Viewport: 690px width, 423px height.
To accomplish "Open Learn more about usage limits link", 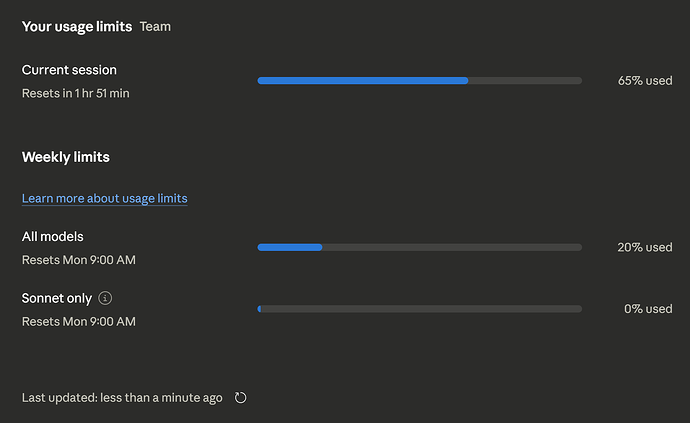I will coord(105,199).
